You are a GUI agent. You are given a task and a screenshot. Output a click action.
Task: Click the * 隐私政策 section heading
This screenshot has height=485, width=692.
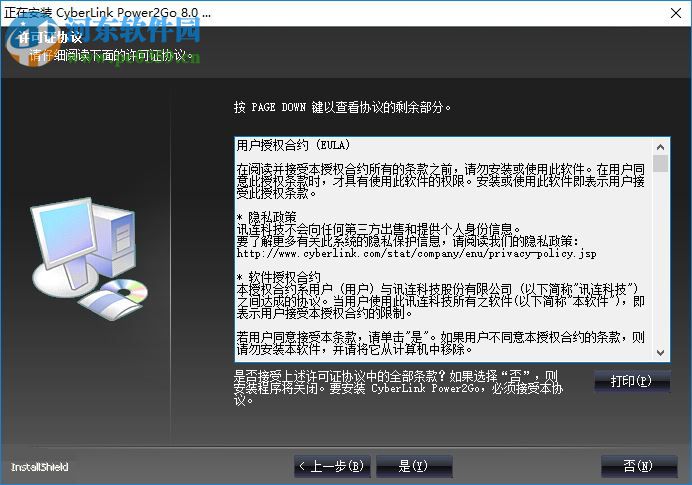pyautogui.click(x=267, y=217)
